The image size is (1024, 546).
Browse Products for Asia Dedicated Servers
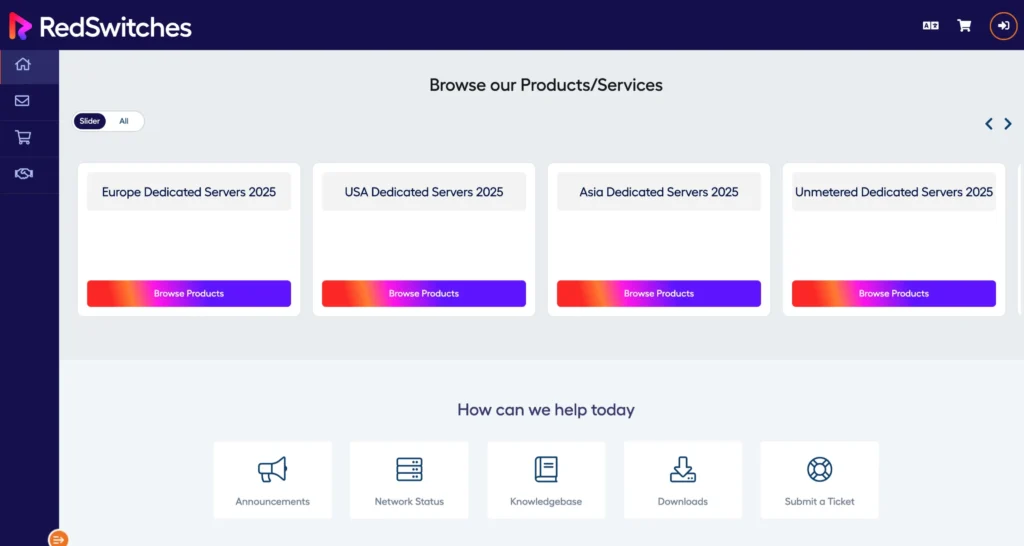(659, 293)
